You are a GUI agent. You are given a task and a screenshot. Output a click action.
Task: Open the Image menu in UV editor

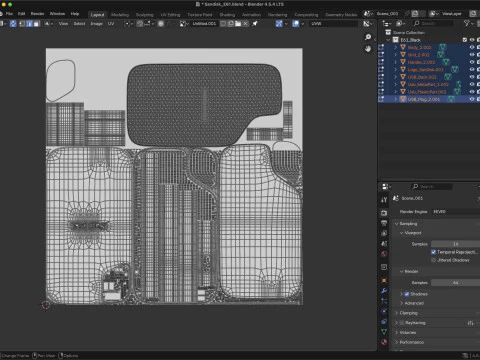96,24
